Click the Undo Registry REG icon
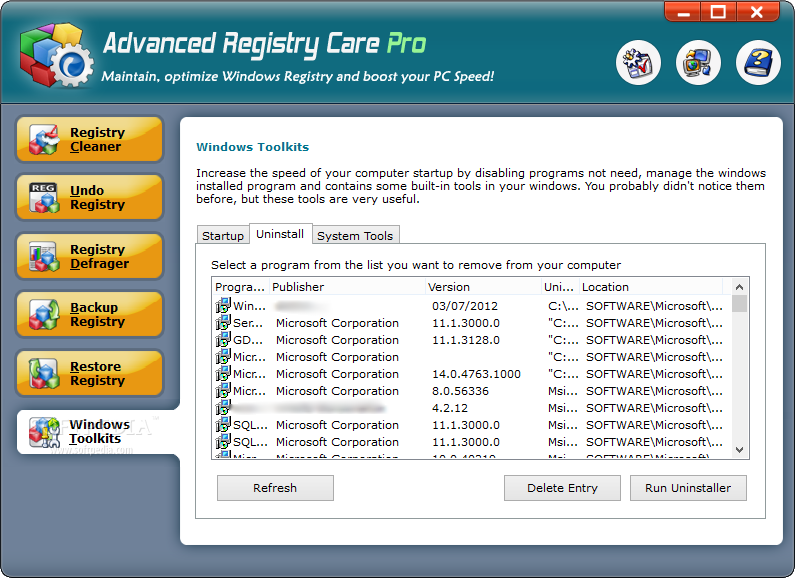 [44, 198]
